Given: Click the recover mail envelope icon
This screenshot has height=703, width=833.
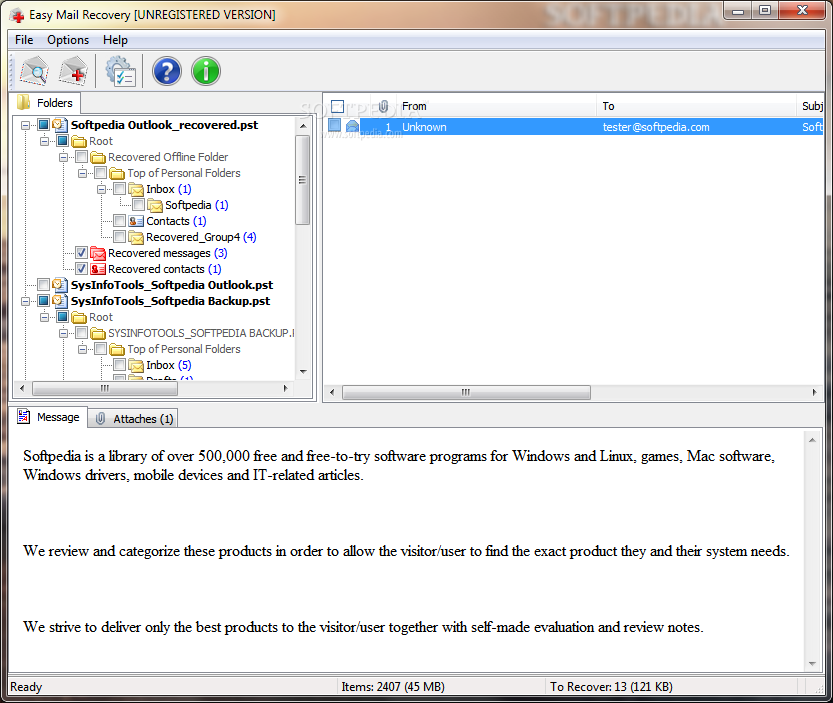Looking at the screenshot, I should pyautogui.click(x=73, y=71).
